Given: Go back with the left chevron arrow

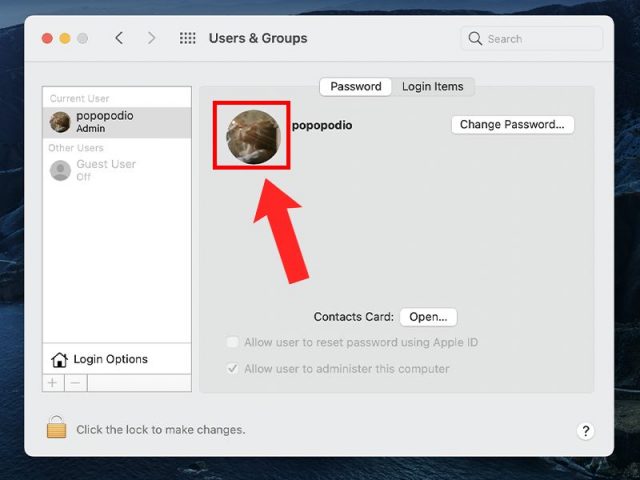Looking at the screenshot, I should coord(119,38).
